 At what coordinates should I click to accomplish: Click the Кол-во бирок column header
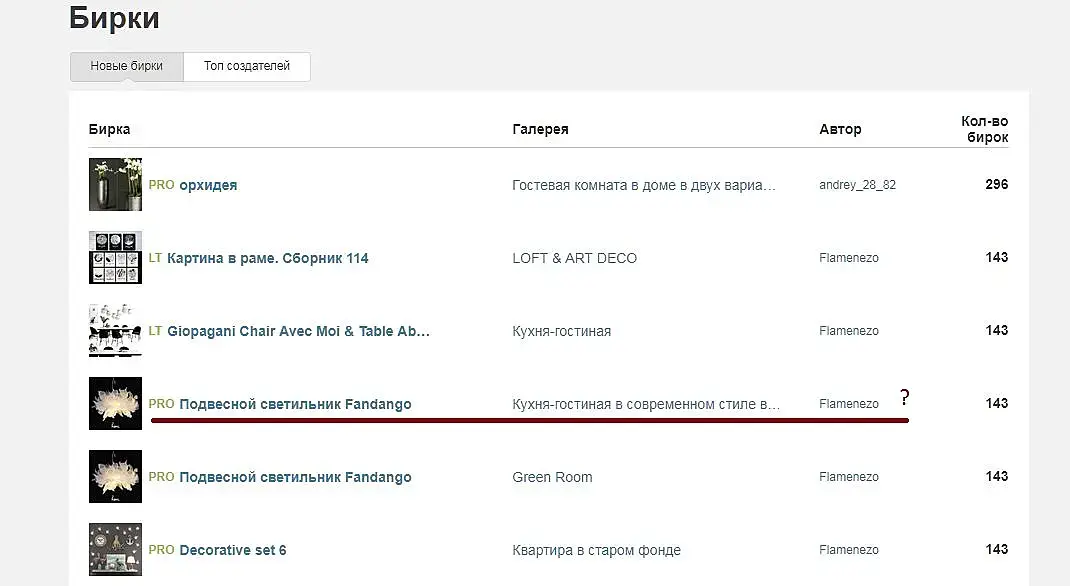point(984,129)
